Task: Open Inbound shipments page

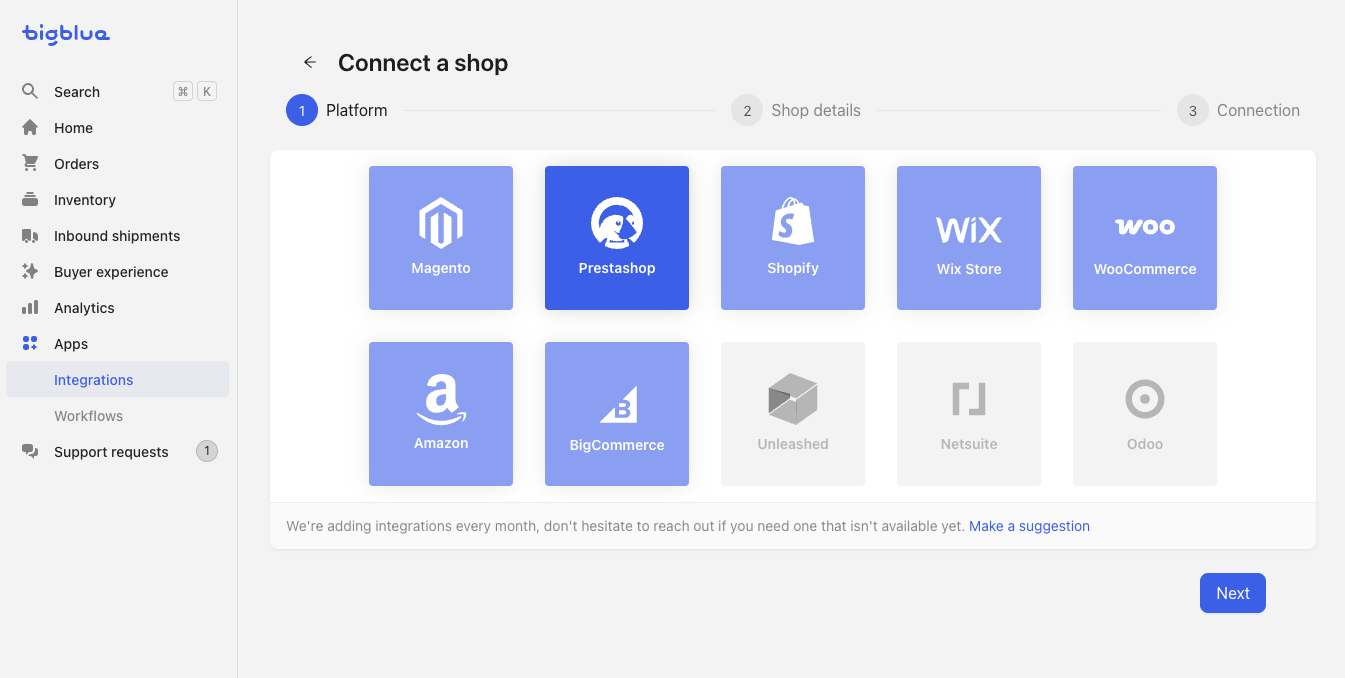Action: click(x=118, y=236)
